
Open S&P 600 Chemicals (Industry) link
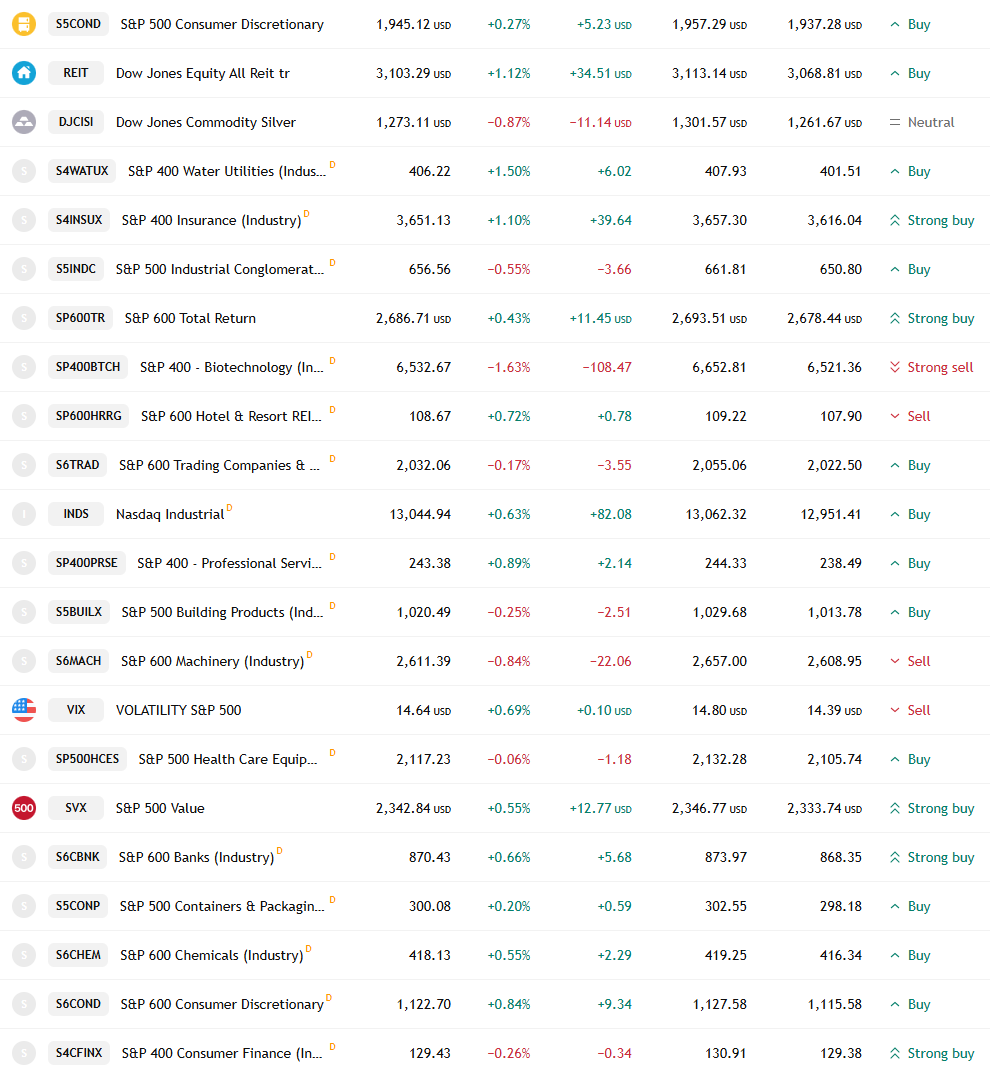coord(211,955)
